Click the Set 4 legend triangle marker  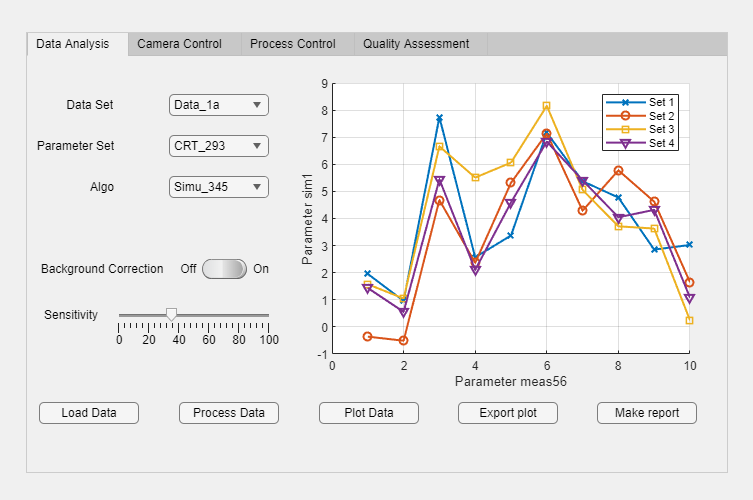click(626, 143)
